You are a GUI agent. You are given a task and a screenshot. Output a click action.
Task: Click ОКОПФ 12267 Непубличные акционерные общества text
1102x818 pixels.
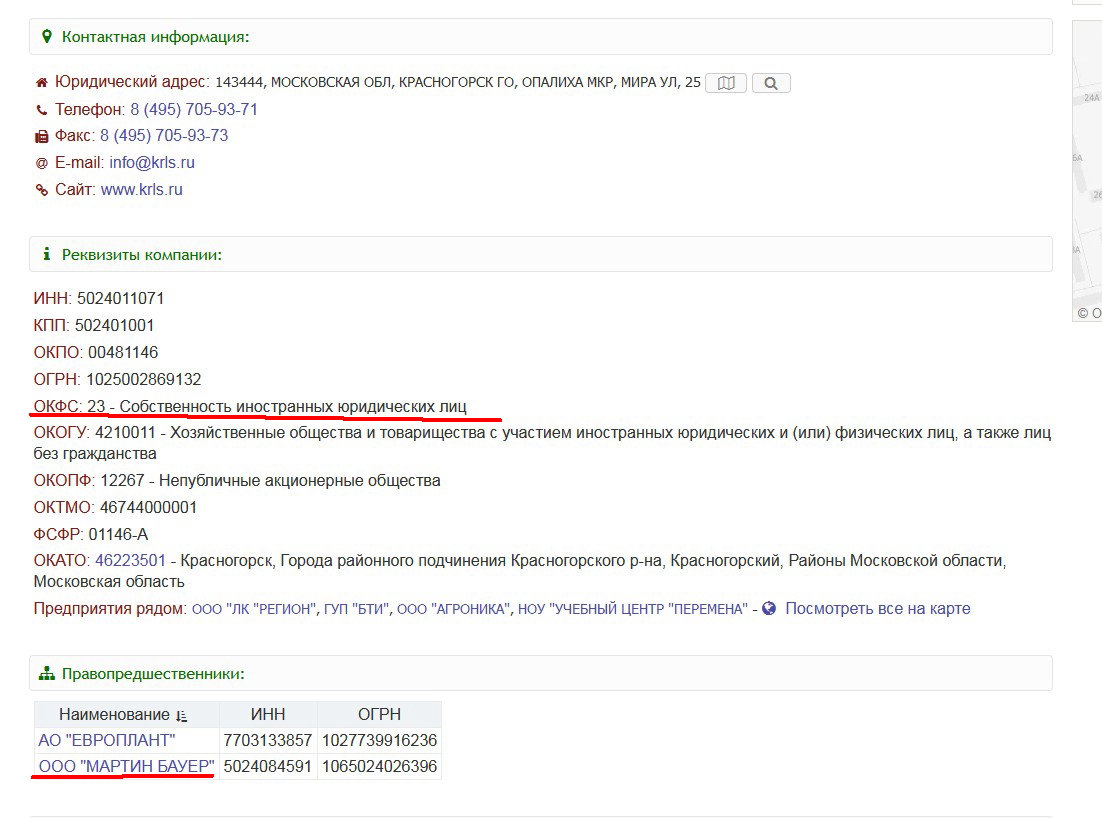tap(237, 481)
